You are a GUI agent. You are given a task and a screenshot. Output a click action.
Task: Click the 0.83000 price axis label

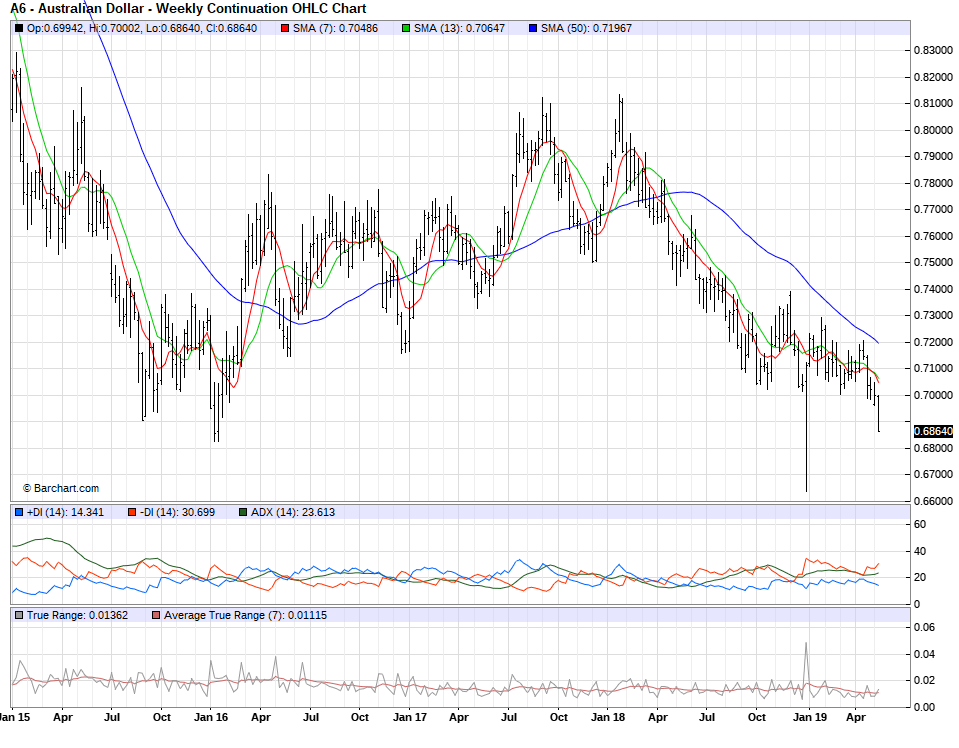[932, 50]
